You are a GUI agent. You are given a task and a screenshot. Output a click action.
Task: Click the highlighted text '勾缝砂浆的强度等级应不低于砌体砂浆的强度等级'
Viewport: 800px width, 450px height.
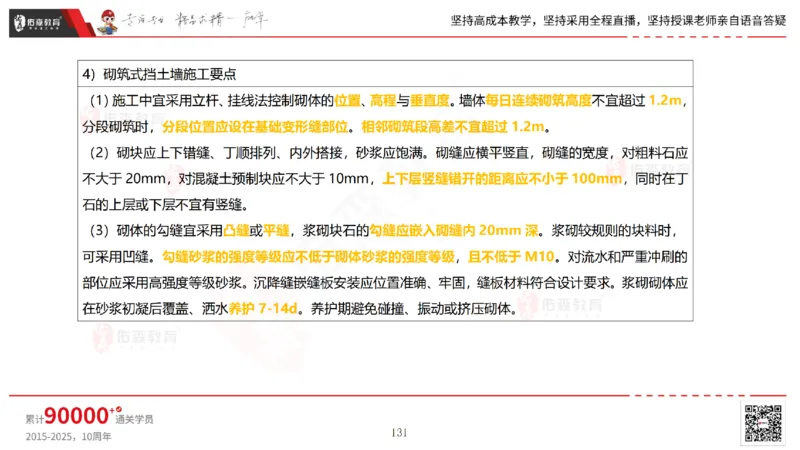(x=308, y=257)
